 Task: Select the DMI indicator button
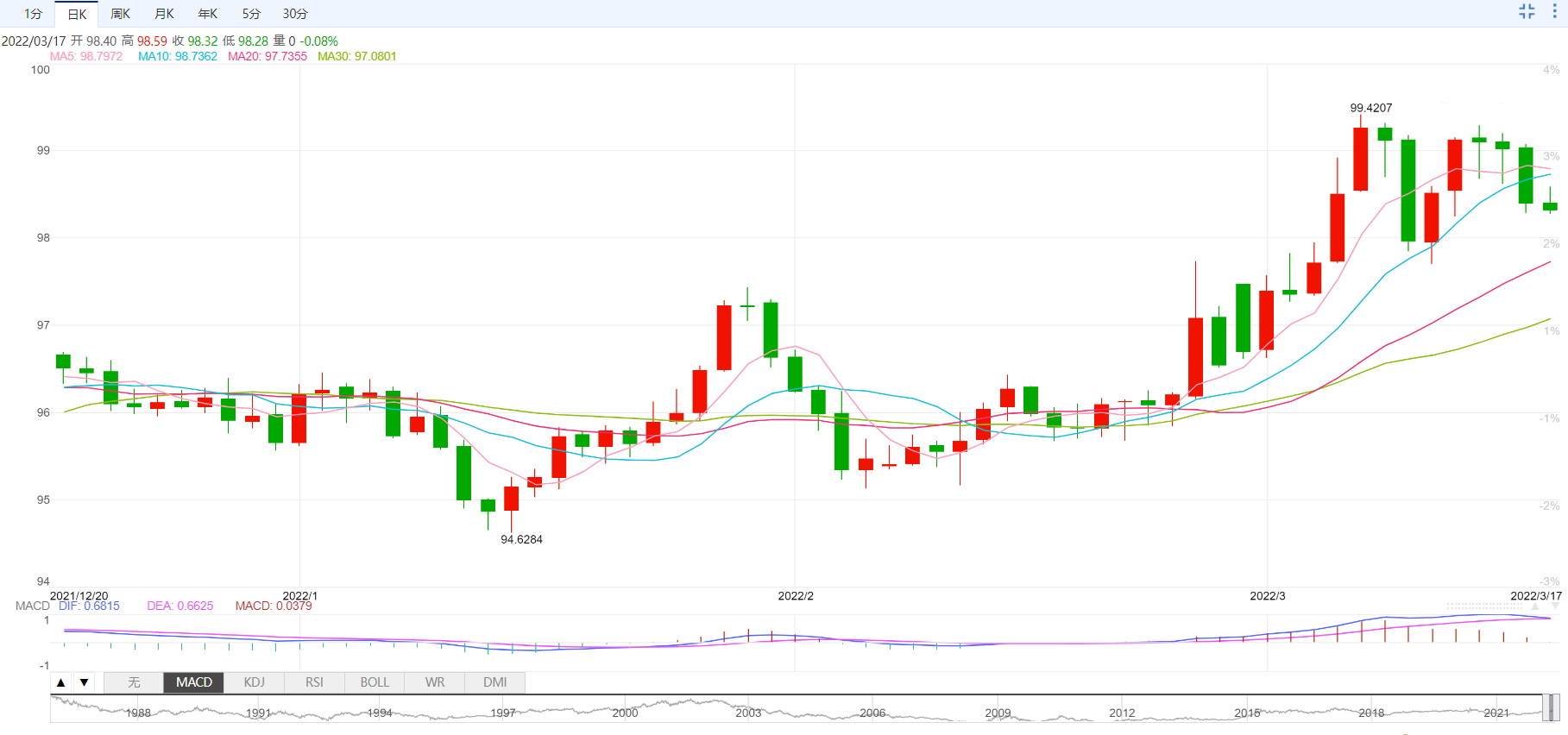[x=495, y=682]
